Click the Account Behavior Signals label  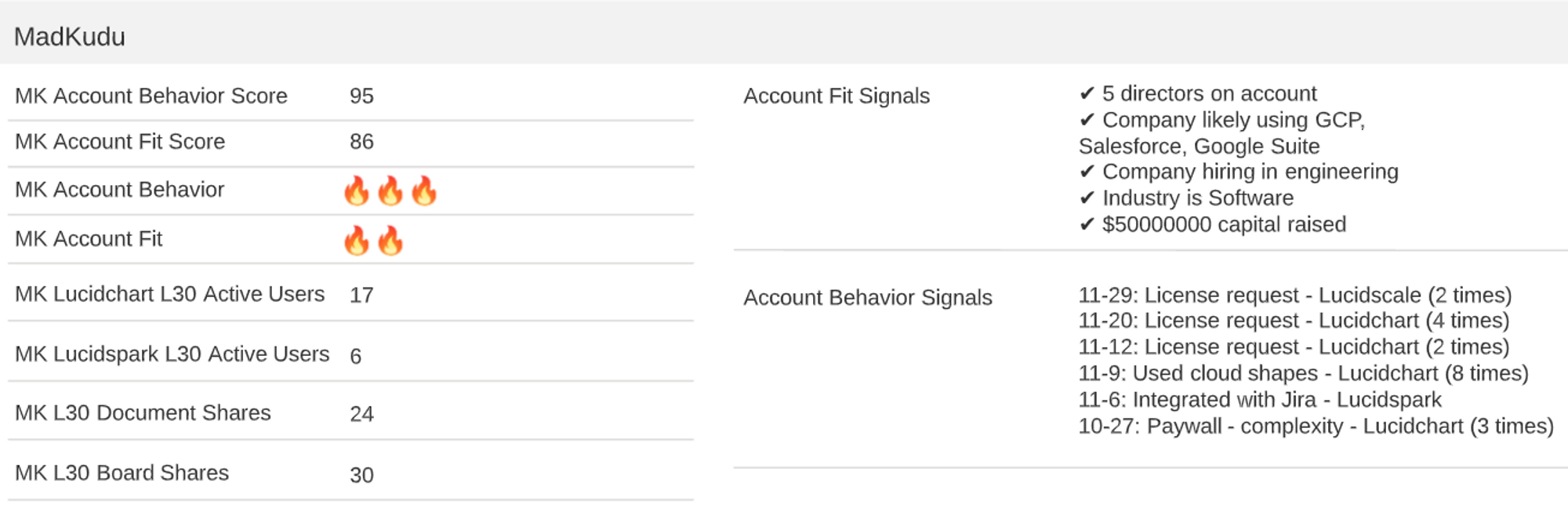868,298
